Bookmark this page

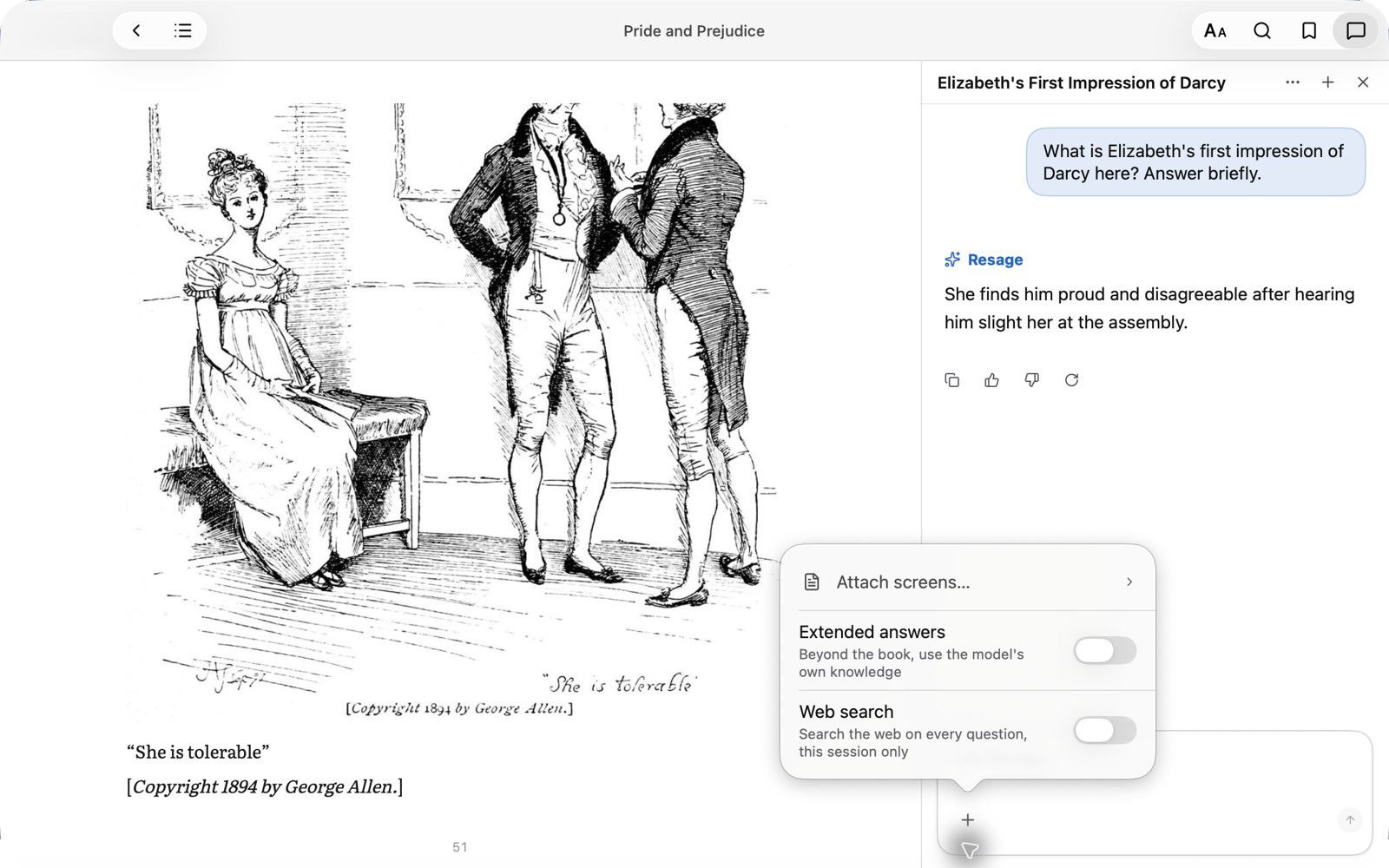(1309, 30)
